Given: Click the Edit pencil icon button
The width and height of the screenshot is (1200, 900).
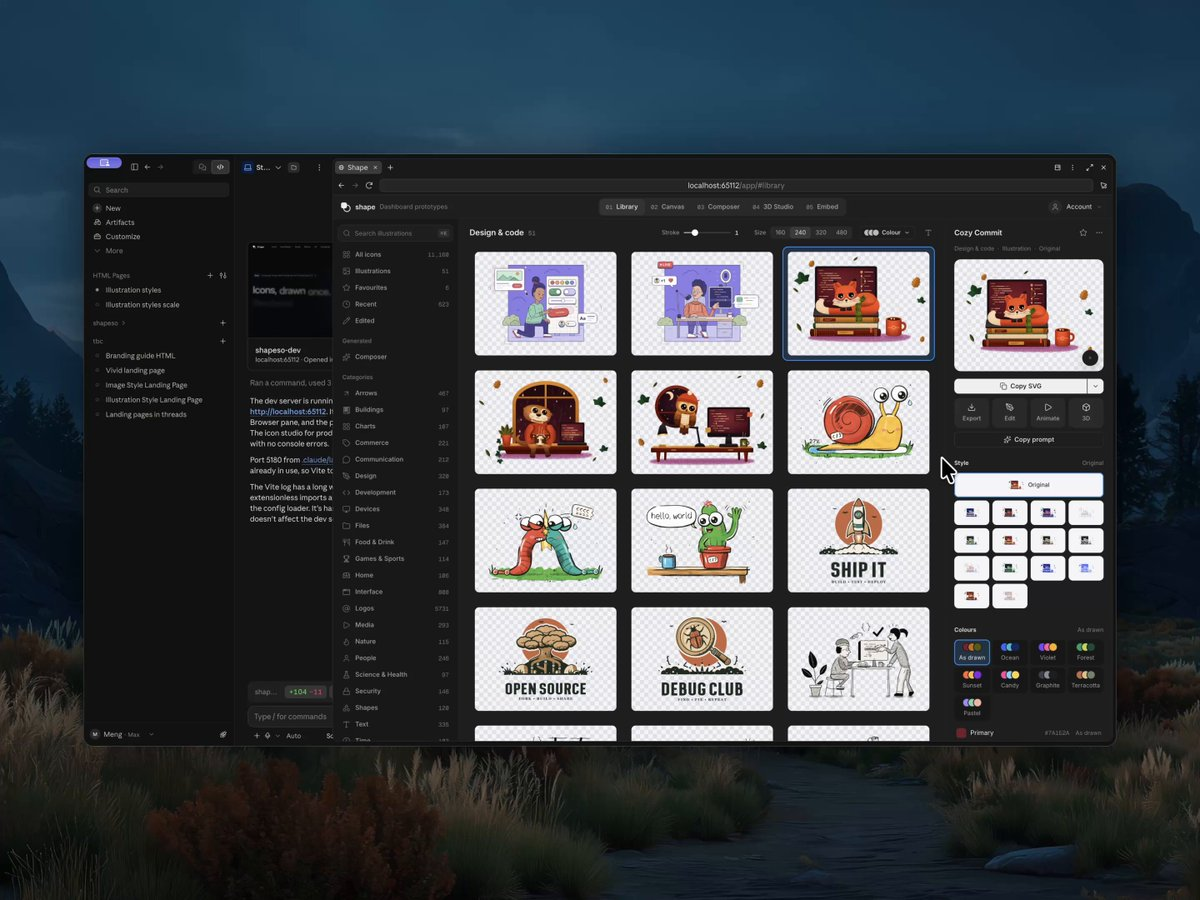Looking at the screenshot, I should pyautogui.click(x=1009, y=412).
